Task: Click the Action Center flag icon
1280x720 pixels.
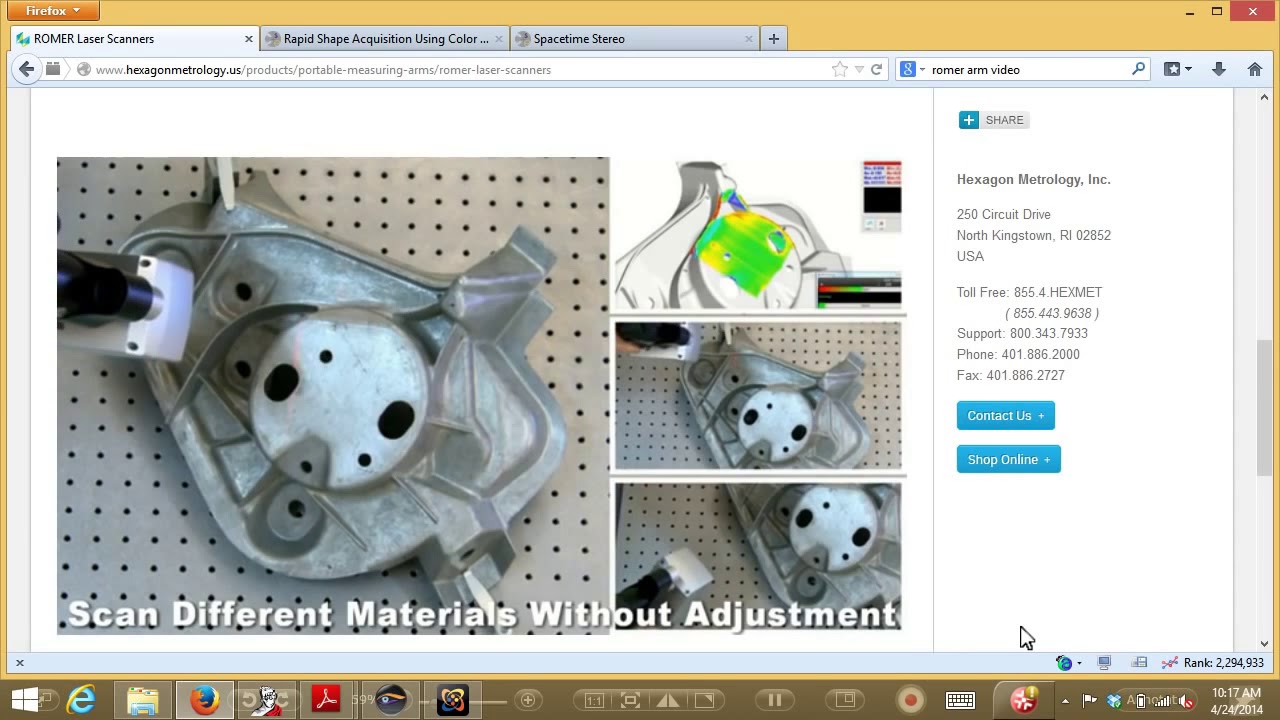Action: tap(1090, 700)
